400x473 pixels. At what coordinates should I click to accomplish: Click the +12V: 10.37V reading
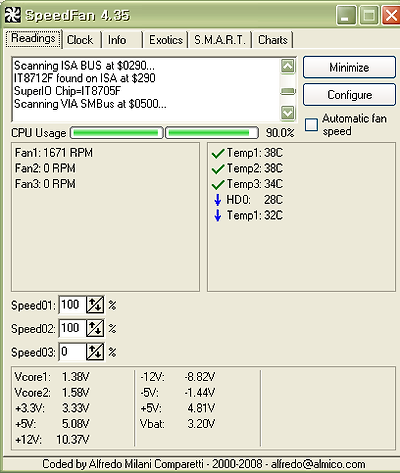pos(52,440)
